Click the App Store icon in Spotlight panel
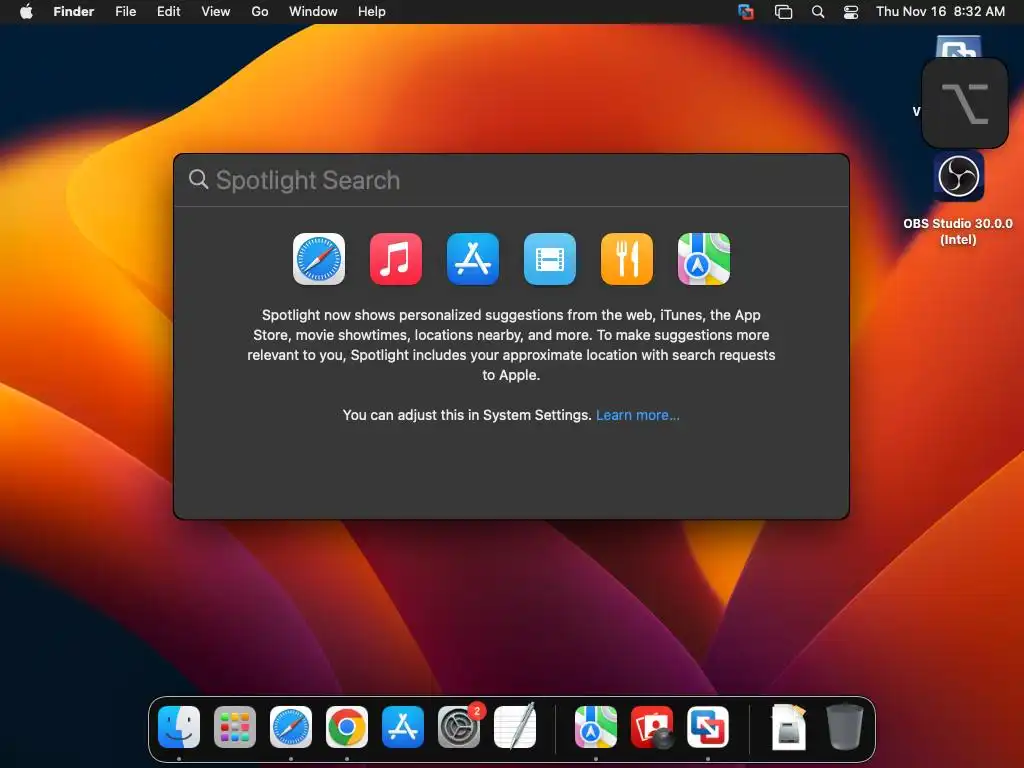The height and width of the screenshot is (768, 1024). click(473, 259)
